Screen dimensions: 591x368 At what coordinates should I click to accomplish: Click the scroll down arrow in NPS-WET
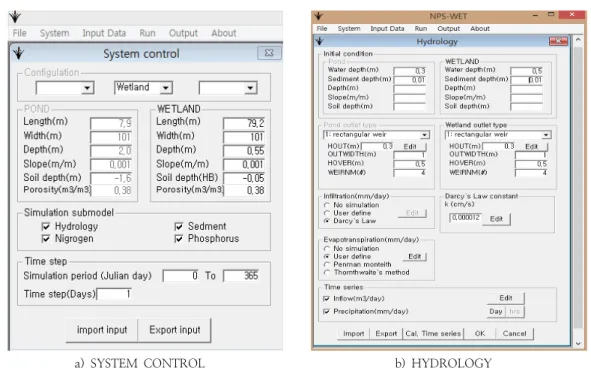pos(578,343)
